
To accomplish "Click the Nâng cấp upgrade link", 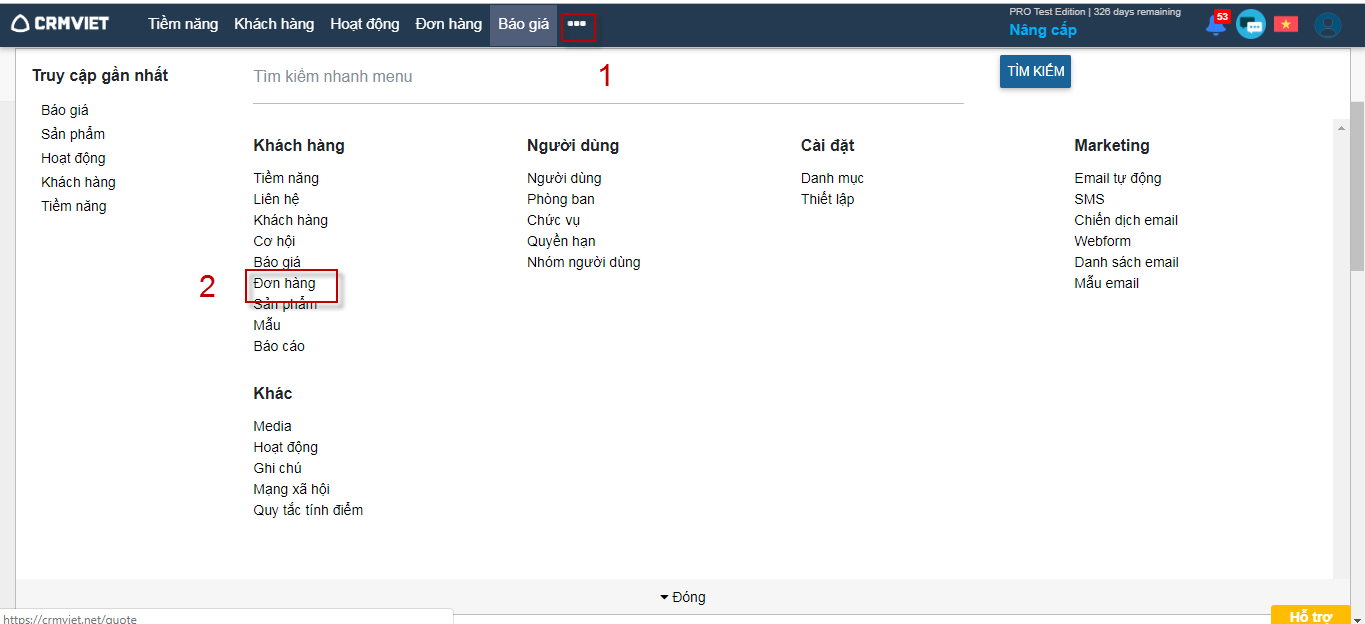I will tap(1042, 30).
